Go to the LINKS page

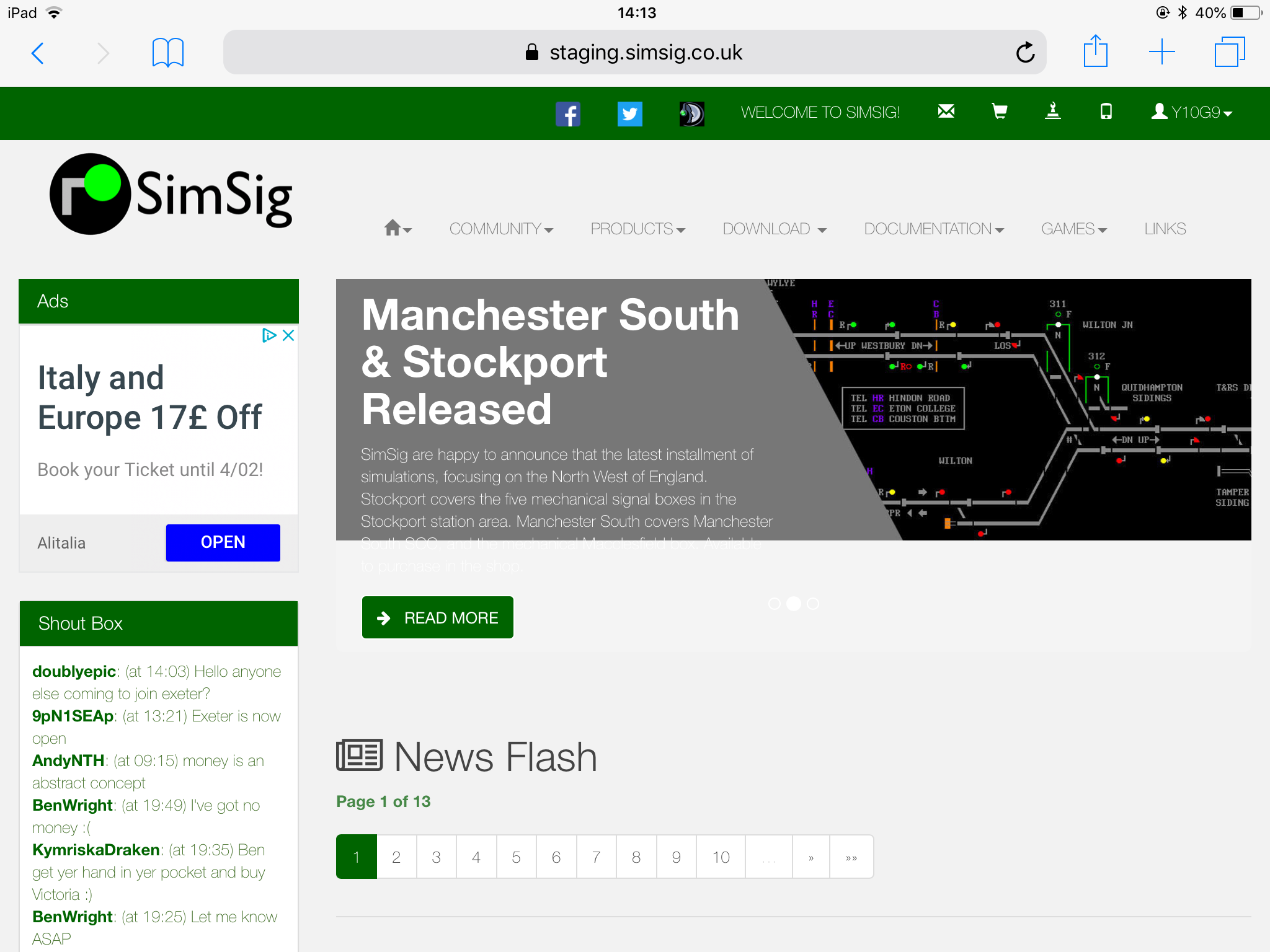coord(1165,229)
